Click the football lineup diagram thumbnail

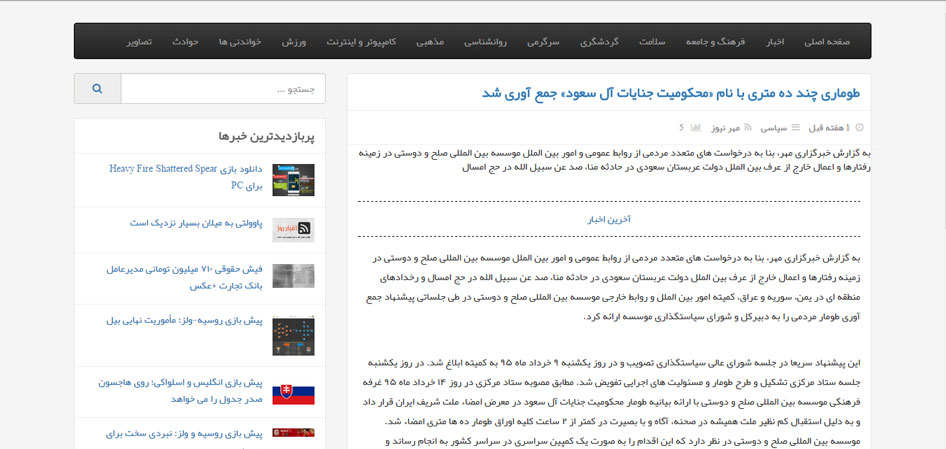(x=293, y=336)
